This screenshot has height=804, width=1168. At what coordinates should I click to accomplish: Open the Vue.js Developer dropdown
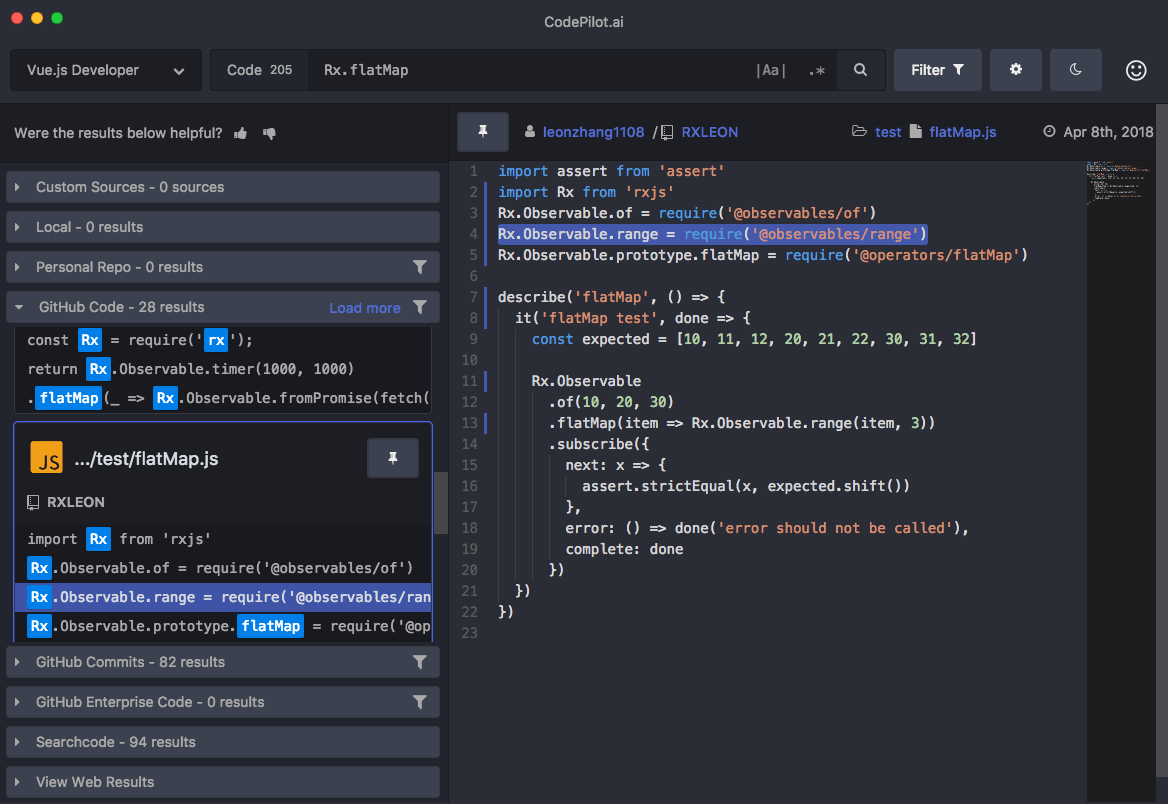pos(106,70)
